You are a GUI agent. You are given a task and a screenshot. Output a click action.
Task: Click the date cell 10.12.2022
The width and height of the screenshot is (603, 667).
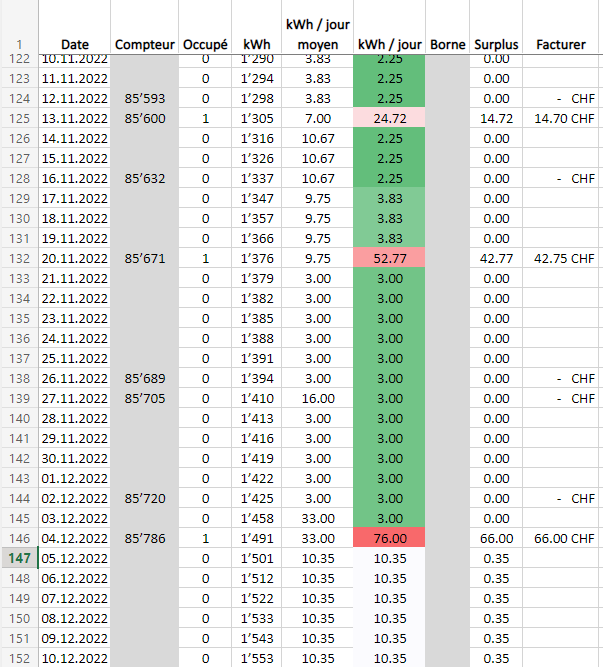(x=74, y=658)
